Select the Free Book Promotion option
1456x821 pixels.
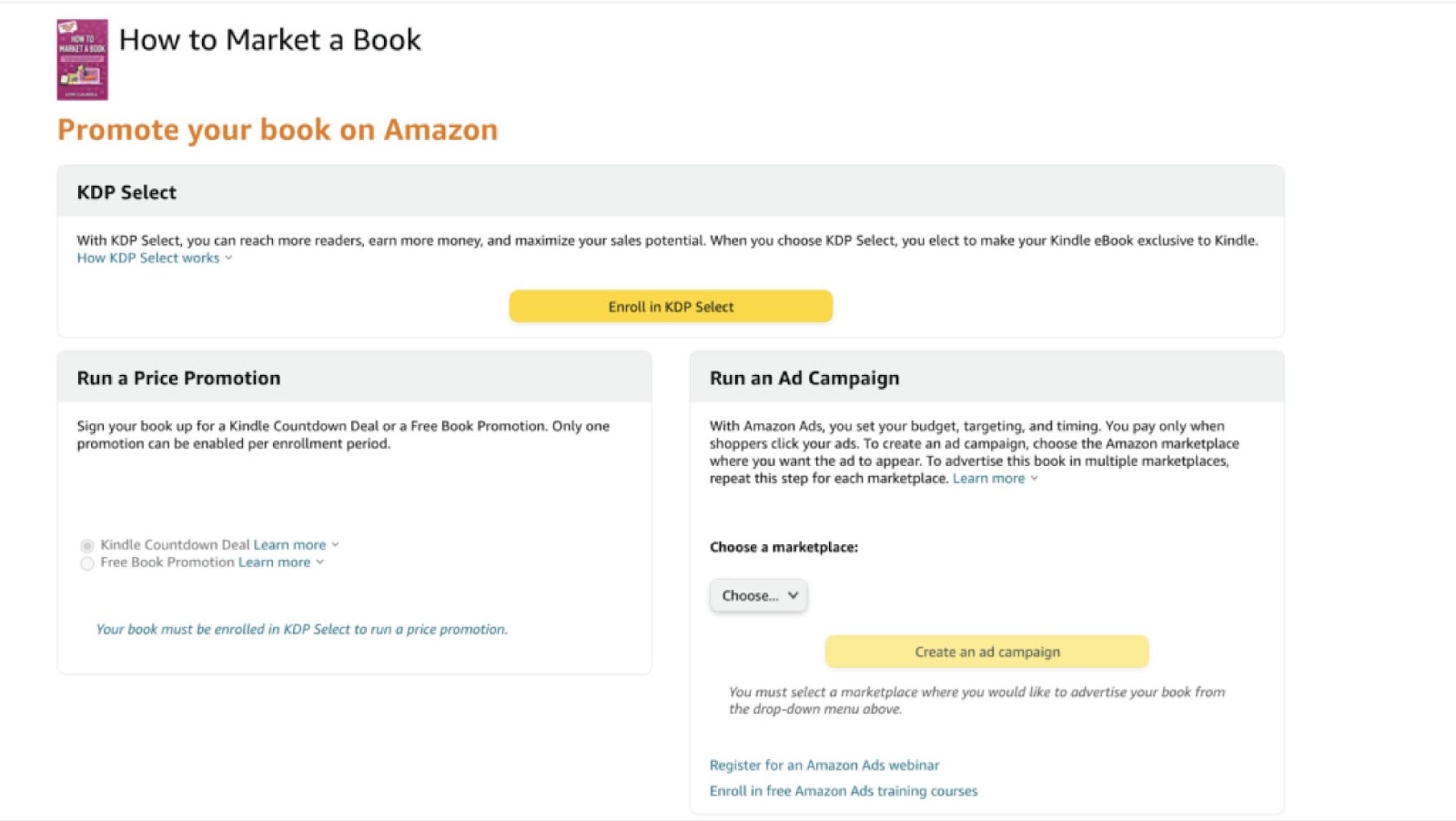(x=86, y=563)
